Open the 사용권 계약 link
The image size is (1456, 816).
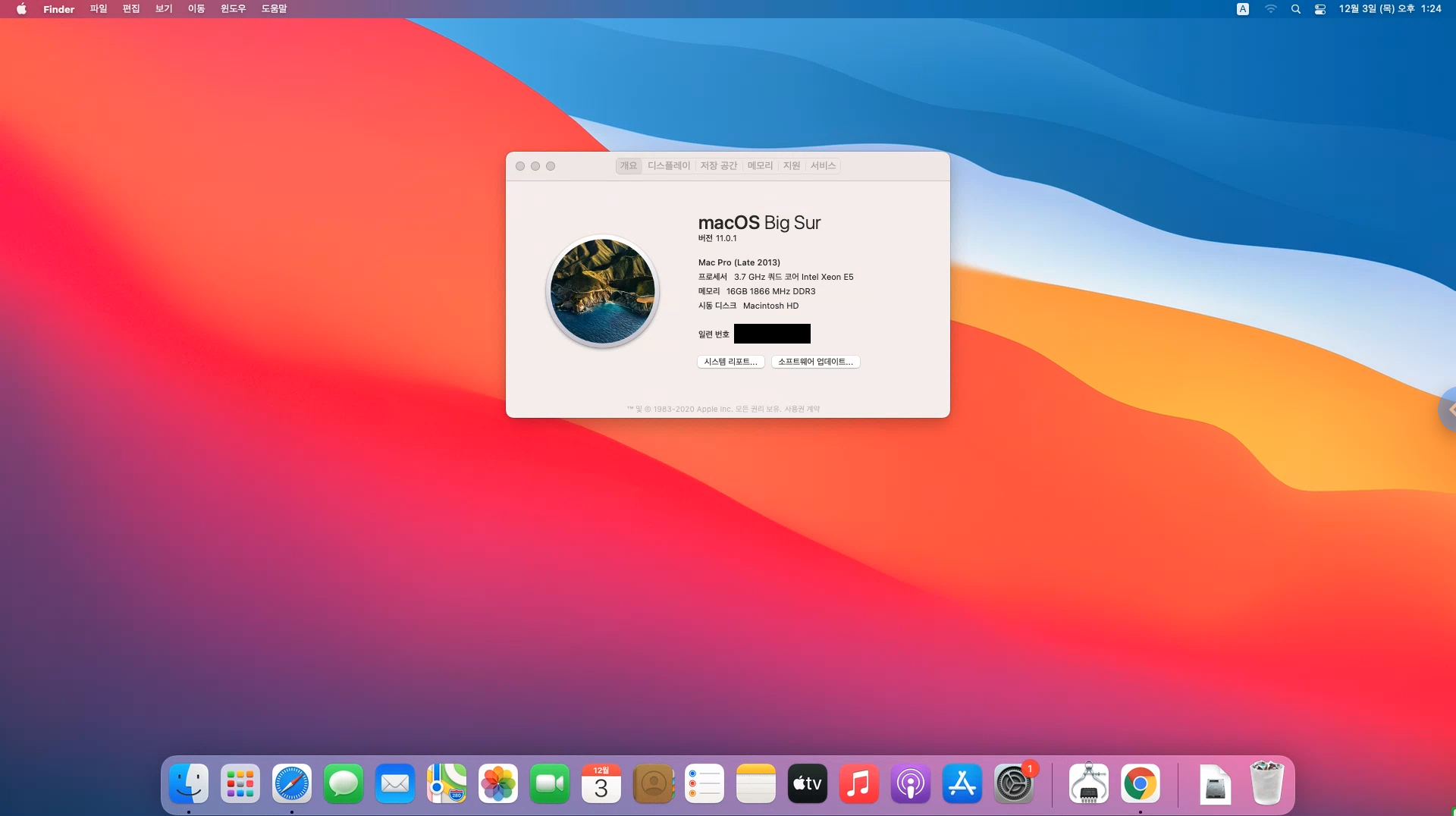(x=802, y=409)
